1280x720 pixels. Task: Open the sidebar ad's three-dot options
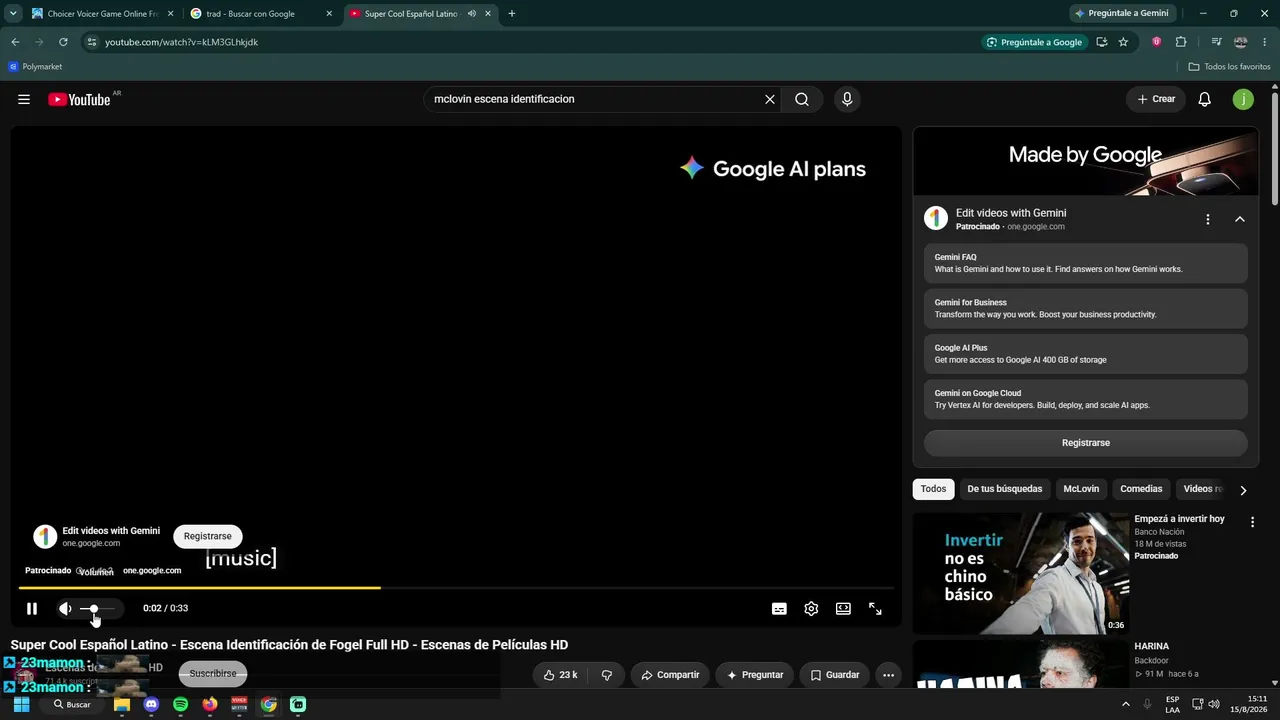pyautogui.click(x=1207, y=219)
